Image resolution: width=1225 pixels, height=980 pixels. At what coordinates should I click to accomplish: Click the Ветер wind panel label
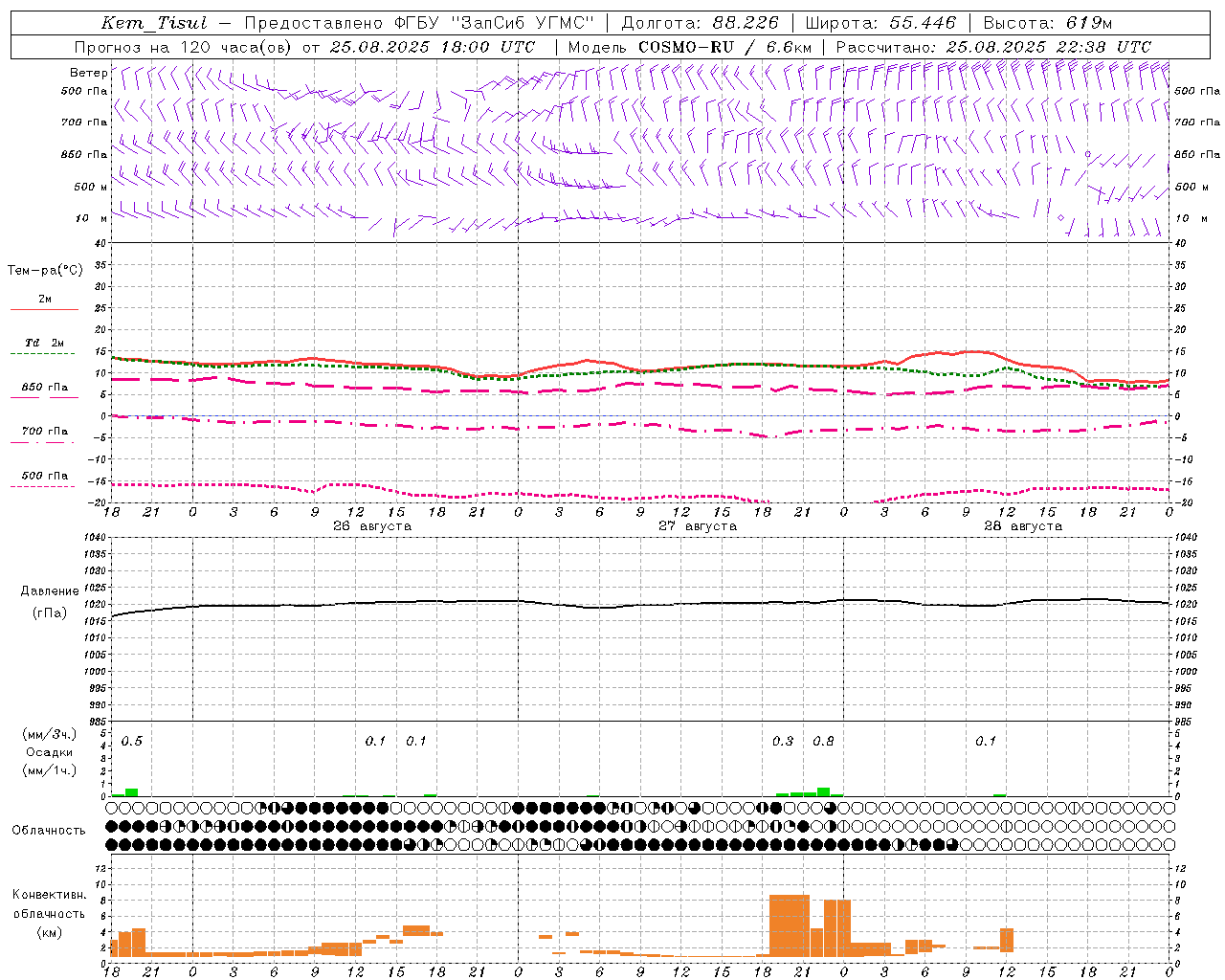pos(88,73)
